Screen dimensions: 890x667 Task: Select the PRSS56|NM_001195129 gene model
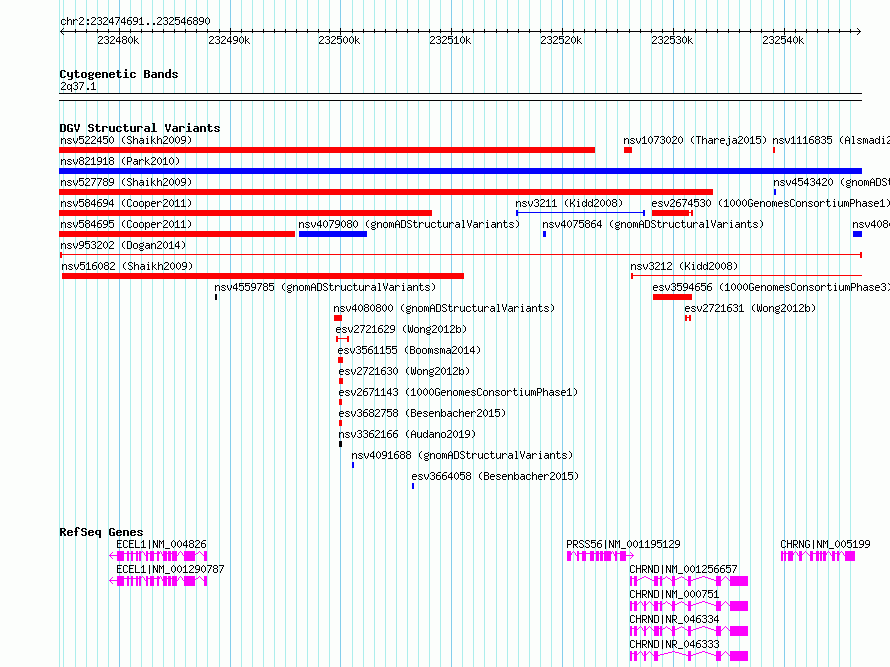(x=600, y=556)
